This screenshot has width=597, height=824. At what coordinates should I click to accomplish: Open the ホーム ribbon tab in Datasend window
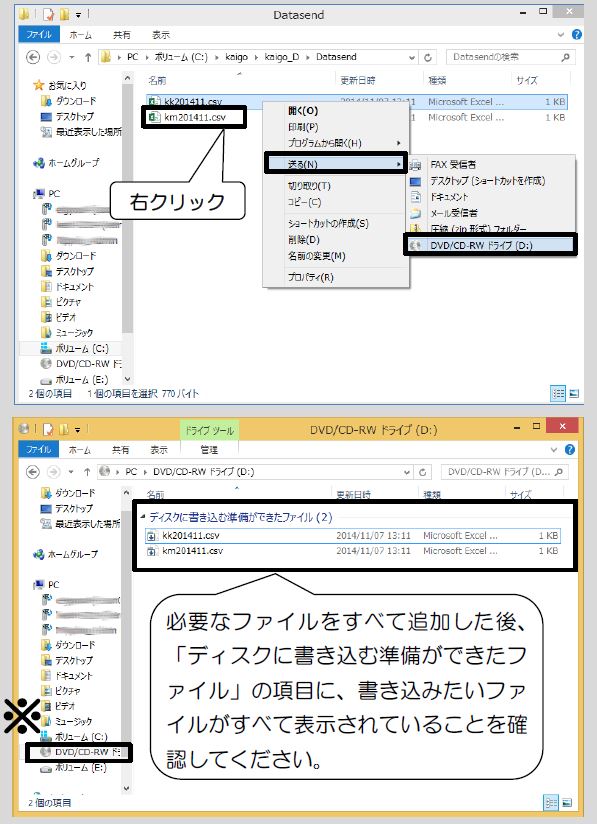(x=80, y=35)
